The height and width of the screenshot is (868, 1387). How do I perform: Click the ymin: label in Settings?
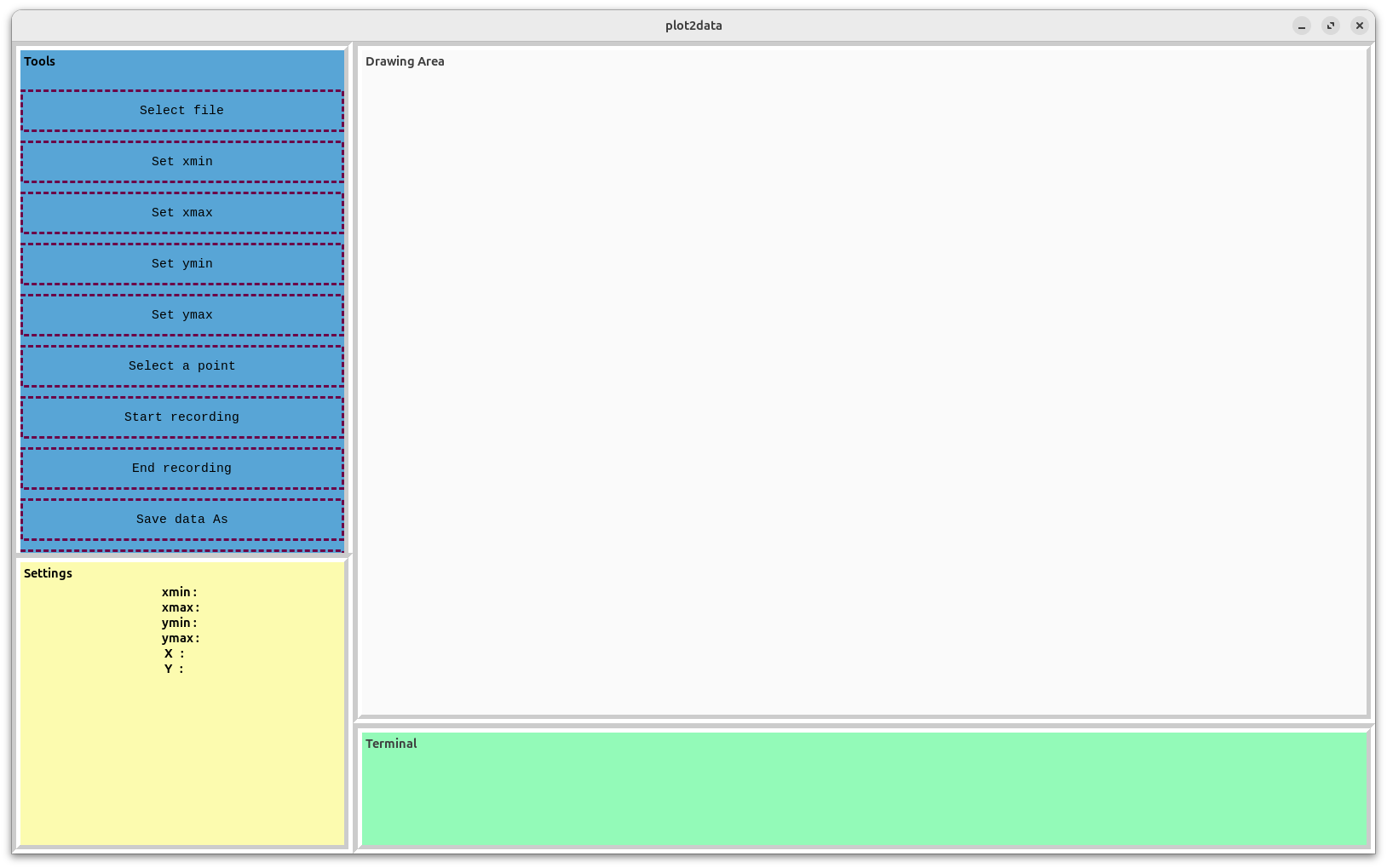tap(180, 623)
